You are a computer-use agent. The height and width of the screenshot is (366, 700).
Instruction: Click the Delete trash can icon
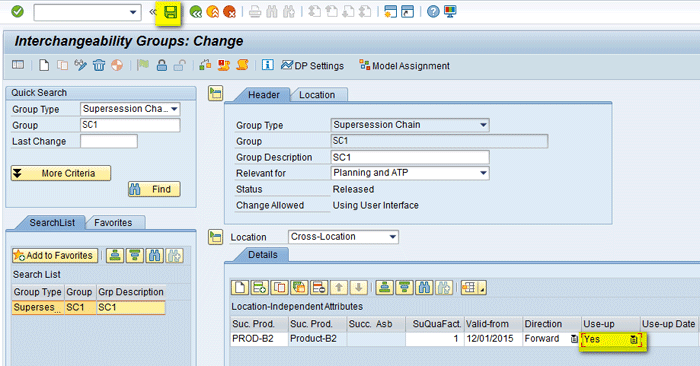[99, 66]
